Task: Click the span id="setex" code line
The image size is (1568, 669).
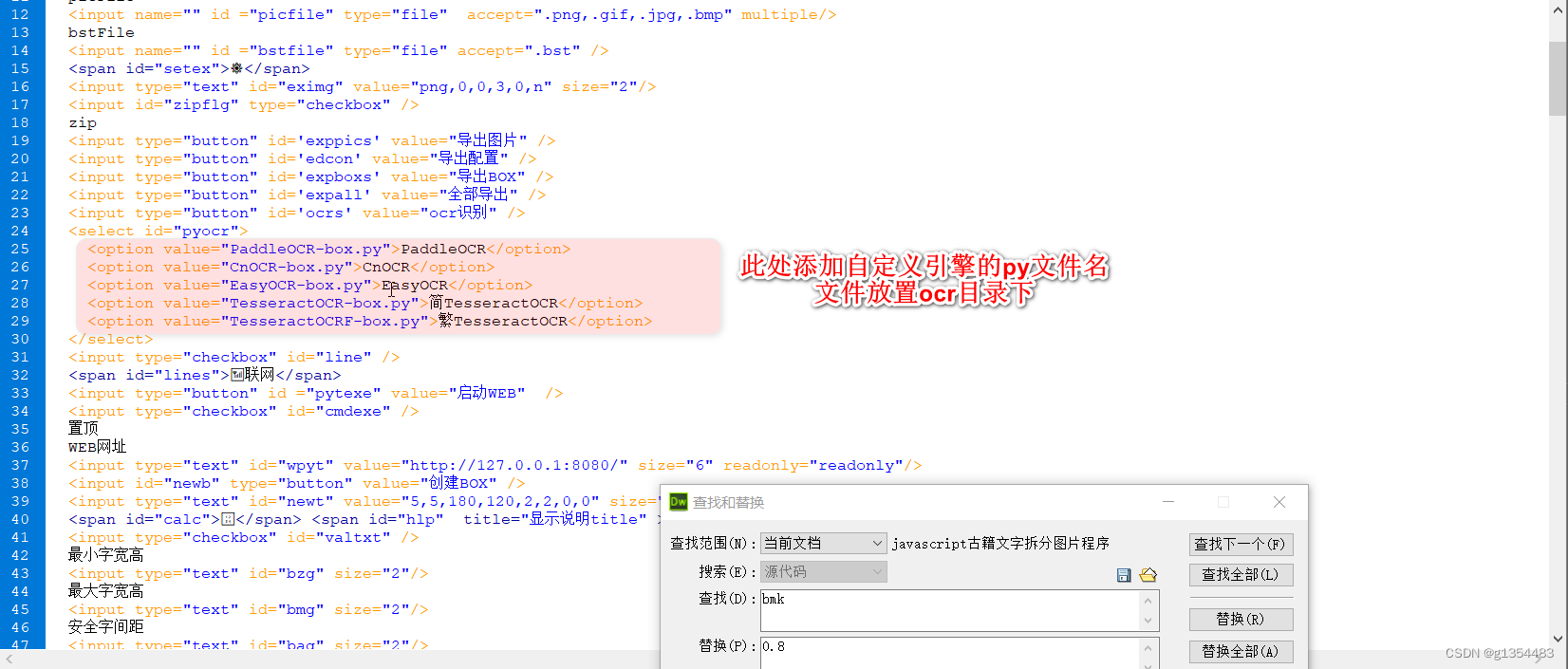Action: click(189, 68)
